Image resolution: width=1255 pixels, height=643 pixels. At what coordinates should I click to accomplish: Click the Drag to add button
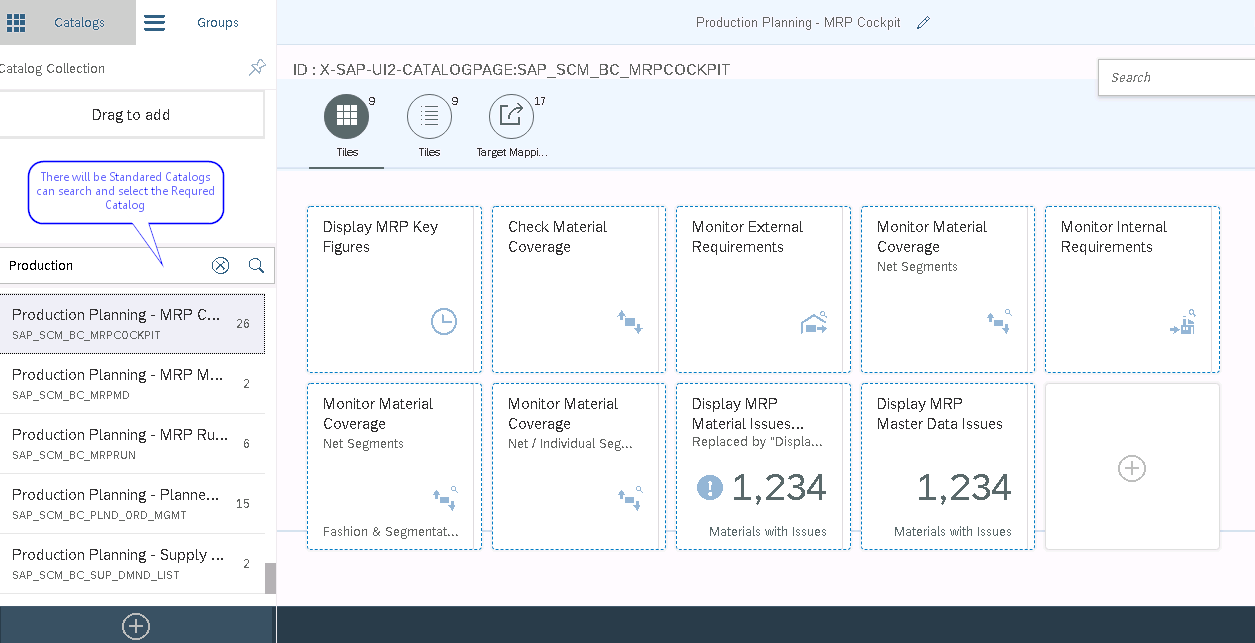point(131,115)
